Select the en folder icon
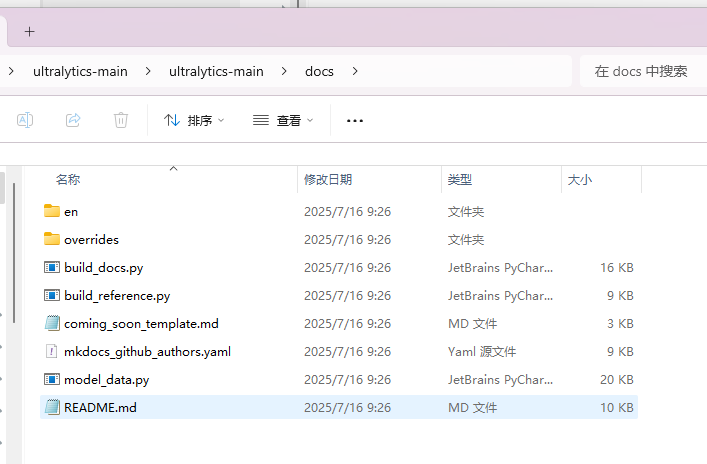Viewport: 707px width, 464px height. [x=52, y=211]
